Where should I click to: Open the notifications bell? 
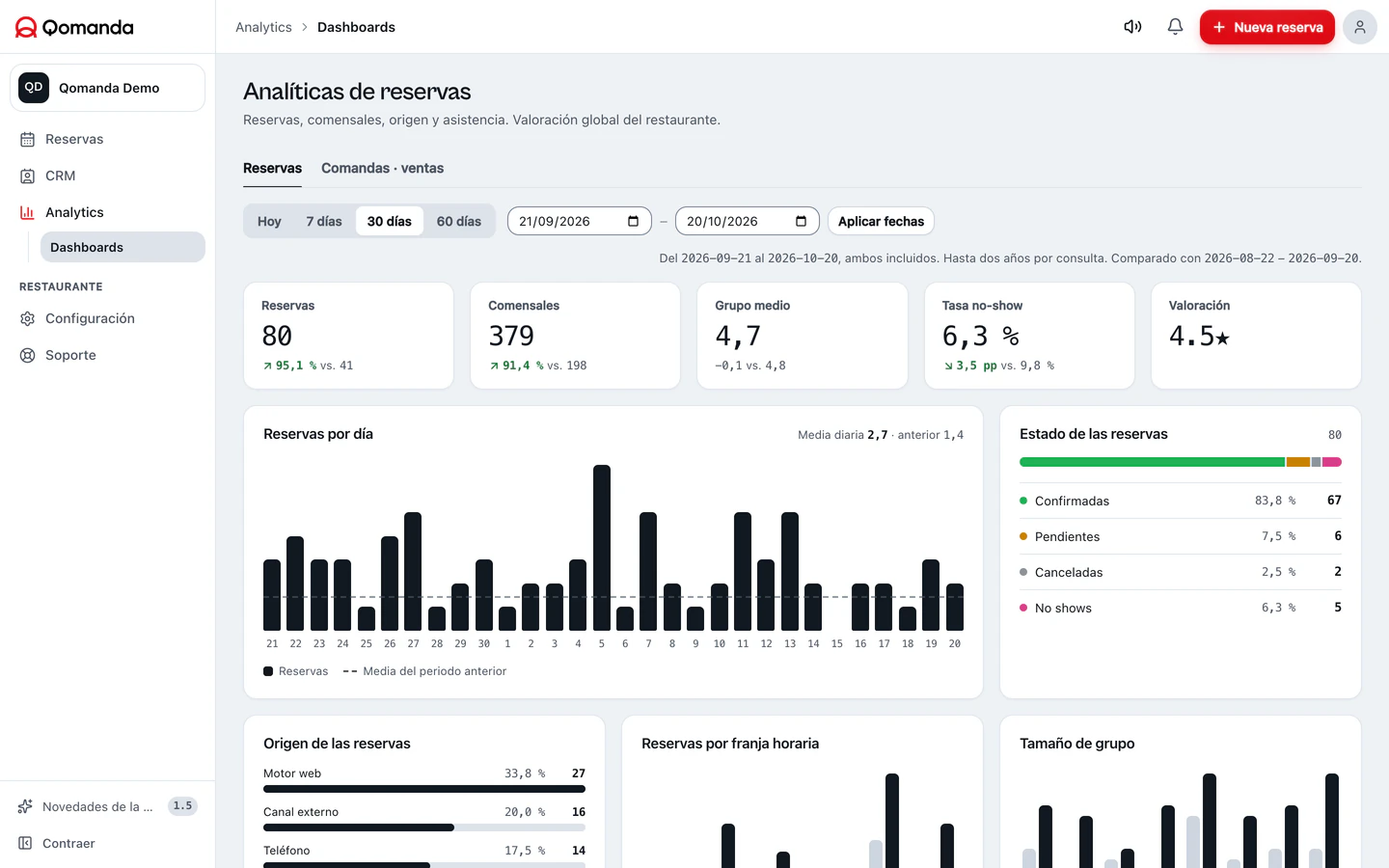pos(1175,27)
